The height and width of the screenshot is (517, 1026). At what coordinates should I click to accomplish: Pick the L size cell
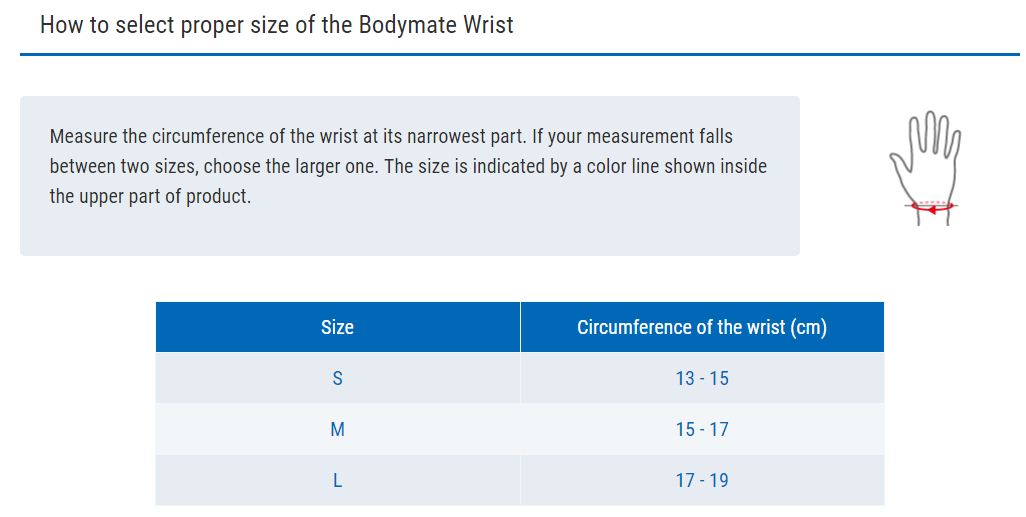pos(337,480)
